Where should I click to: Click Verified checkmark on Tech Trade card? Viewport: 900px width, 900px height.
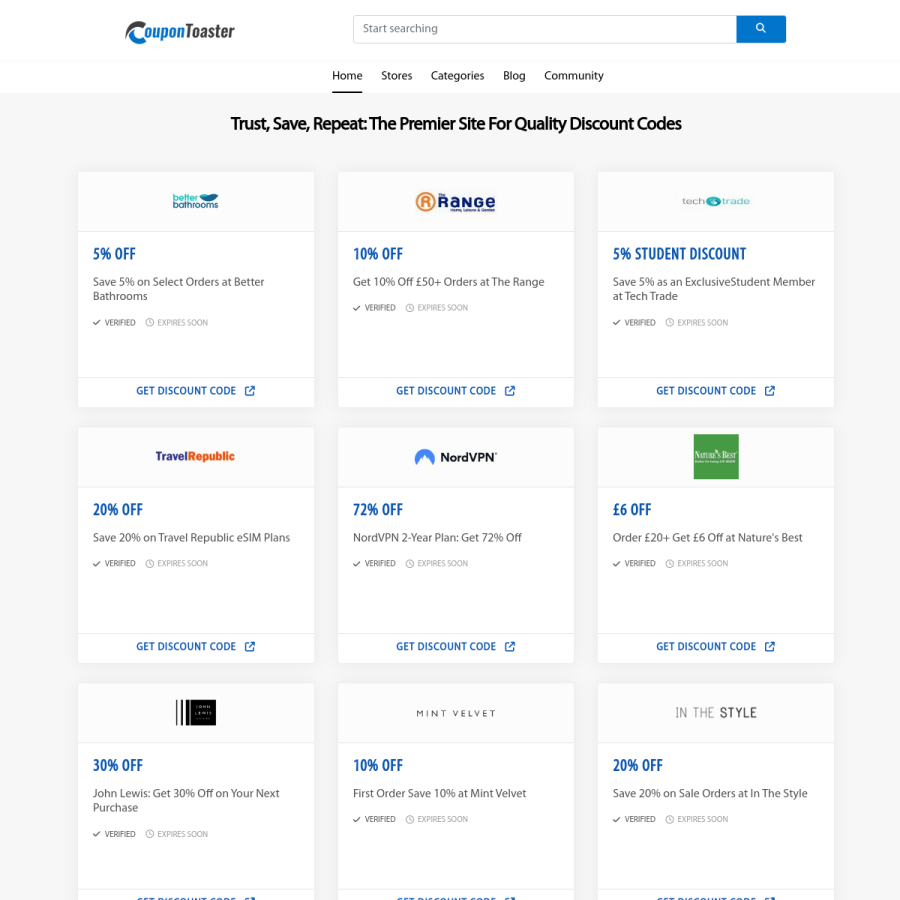[x=616, y=323]
